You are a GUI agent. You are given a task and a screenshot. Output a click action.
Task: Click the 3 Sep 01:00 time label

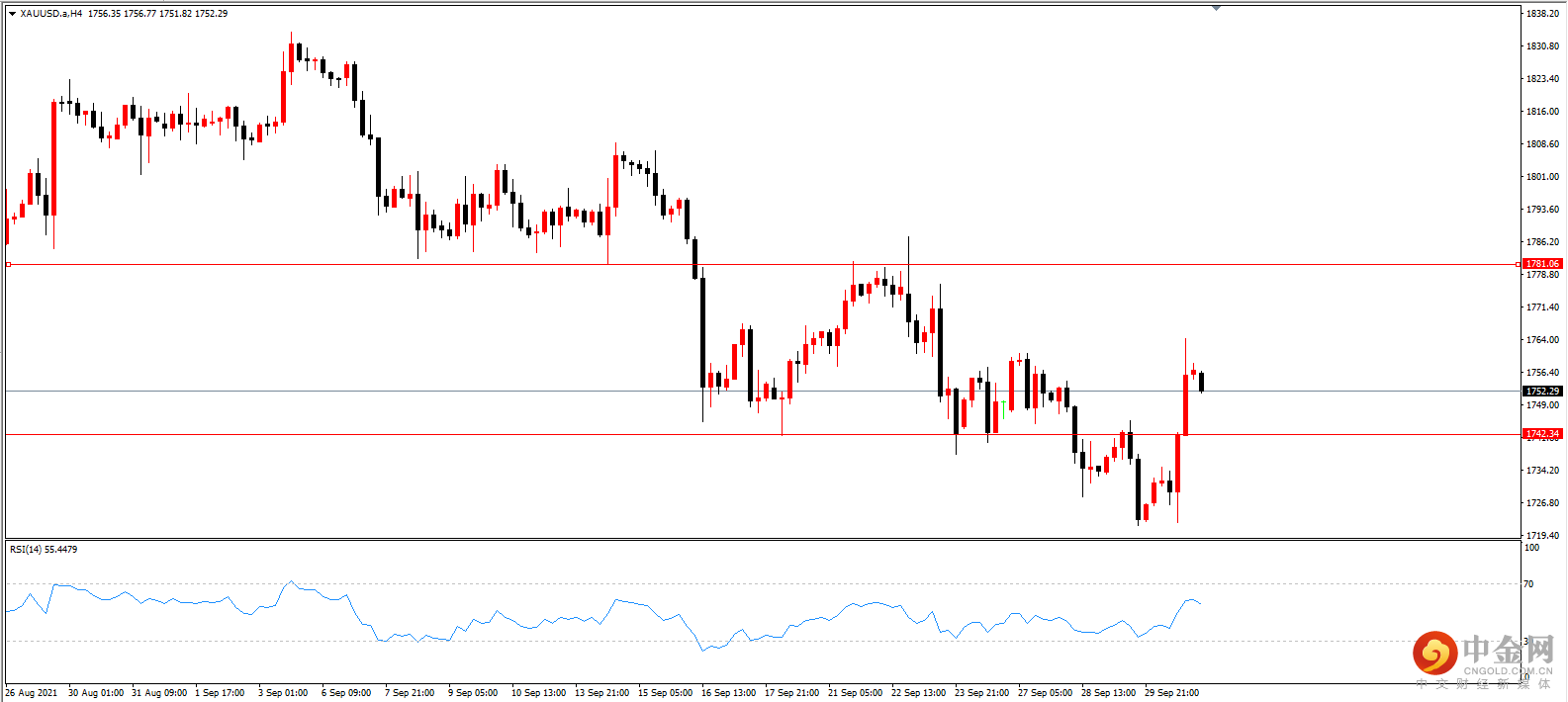(283, 693)
